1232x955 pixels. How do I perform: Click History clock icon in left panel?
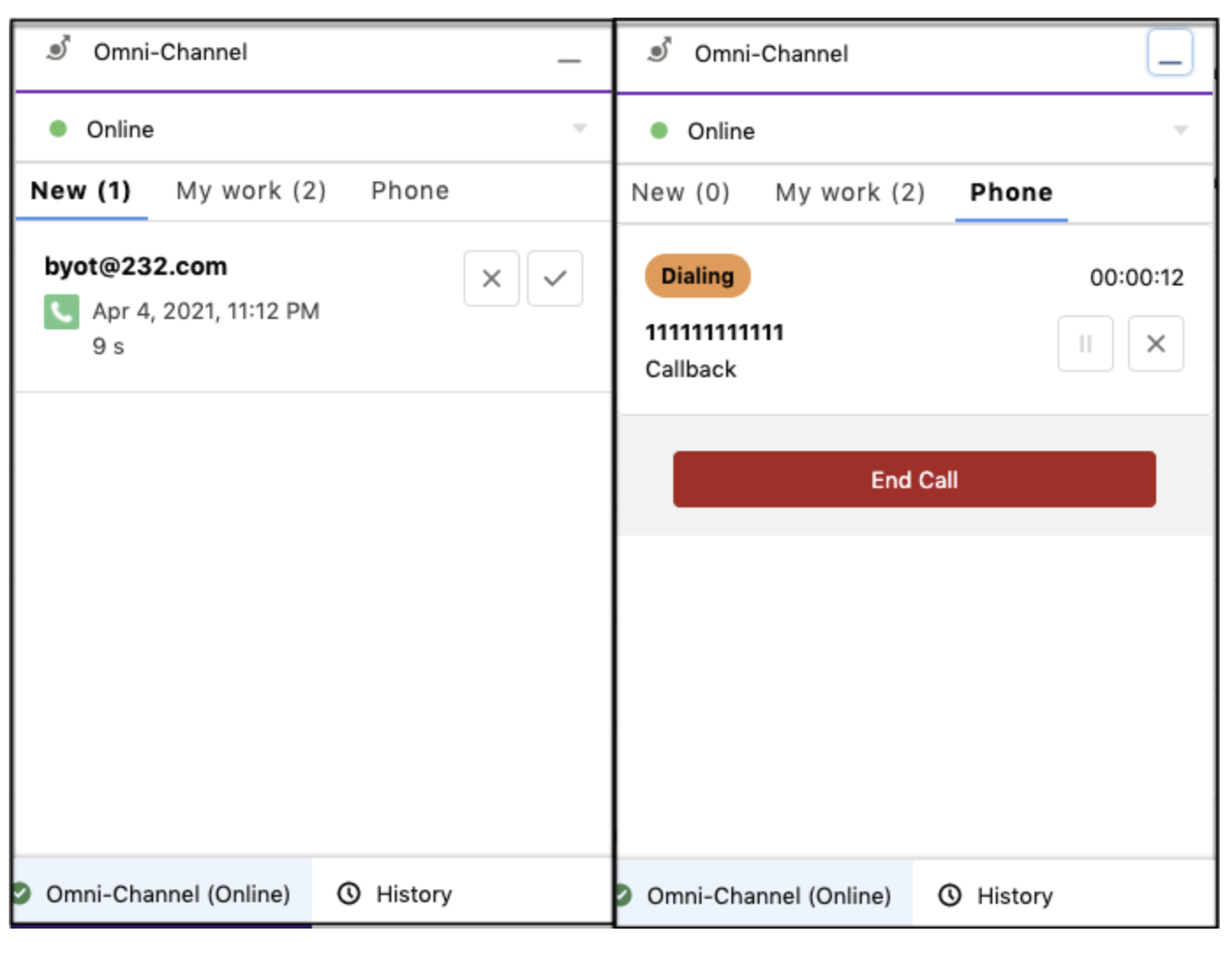pos(349,893)
